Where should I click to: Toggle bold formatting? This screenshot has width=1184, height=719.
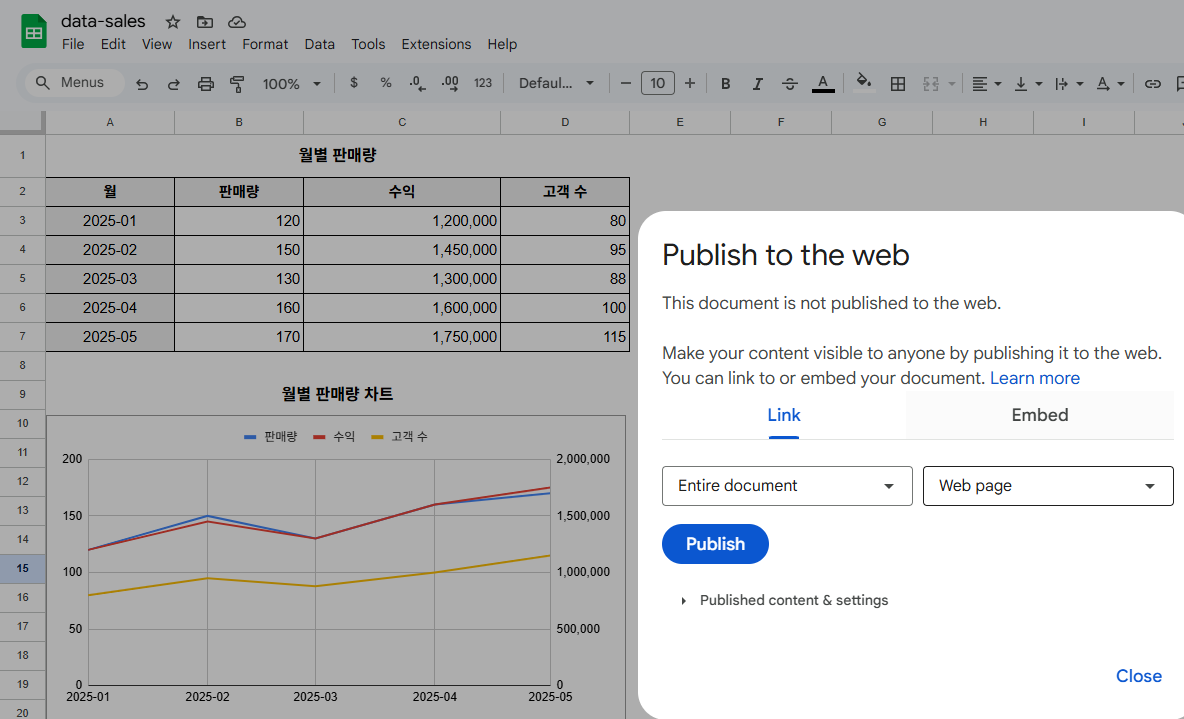click(726, 84)
